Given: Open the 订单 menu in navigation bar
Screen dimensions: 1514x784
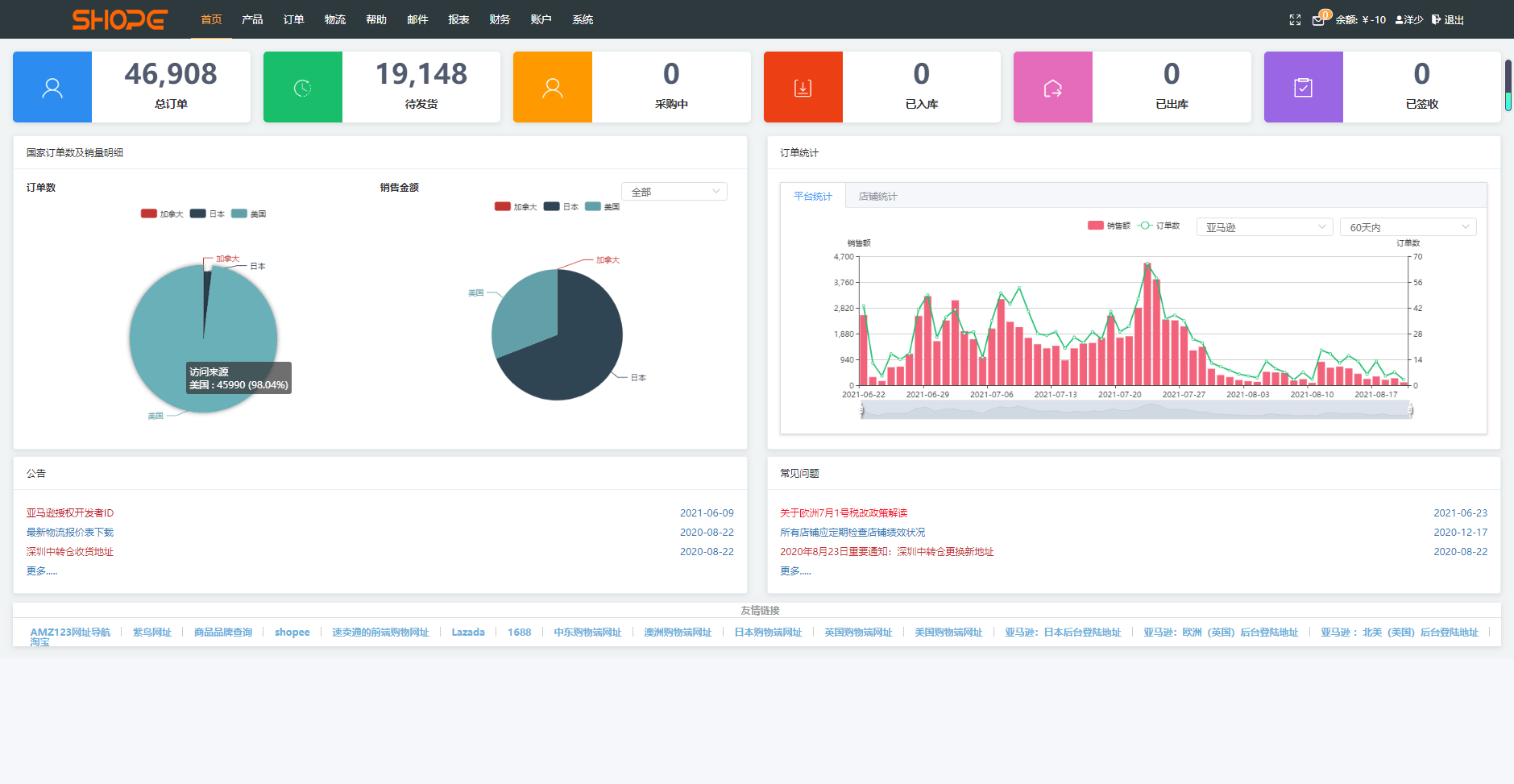Looking at the screenshot, I should coord(293,19).
